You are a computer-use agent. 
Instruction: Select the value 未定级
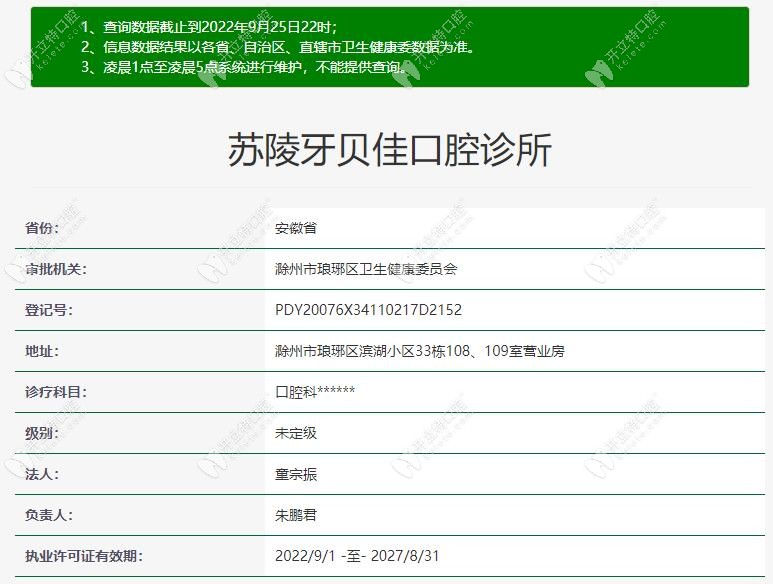coord(296,433)
